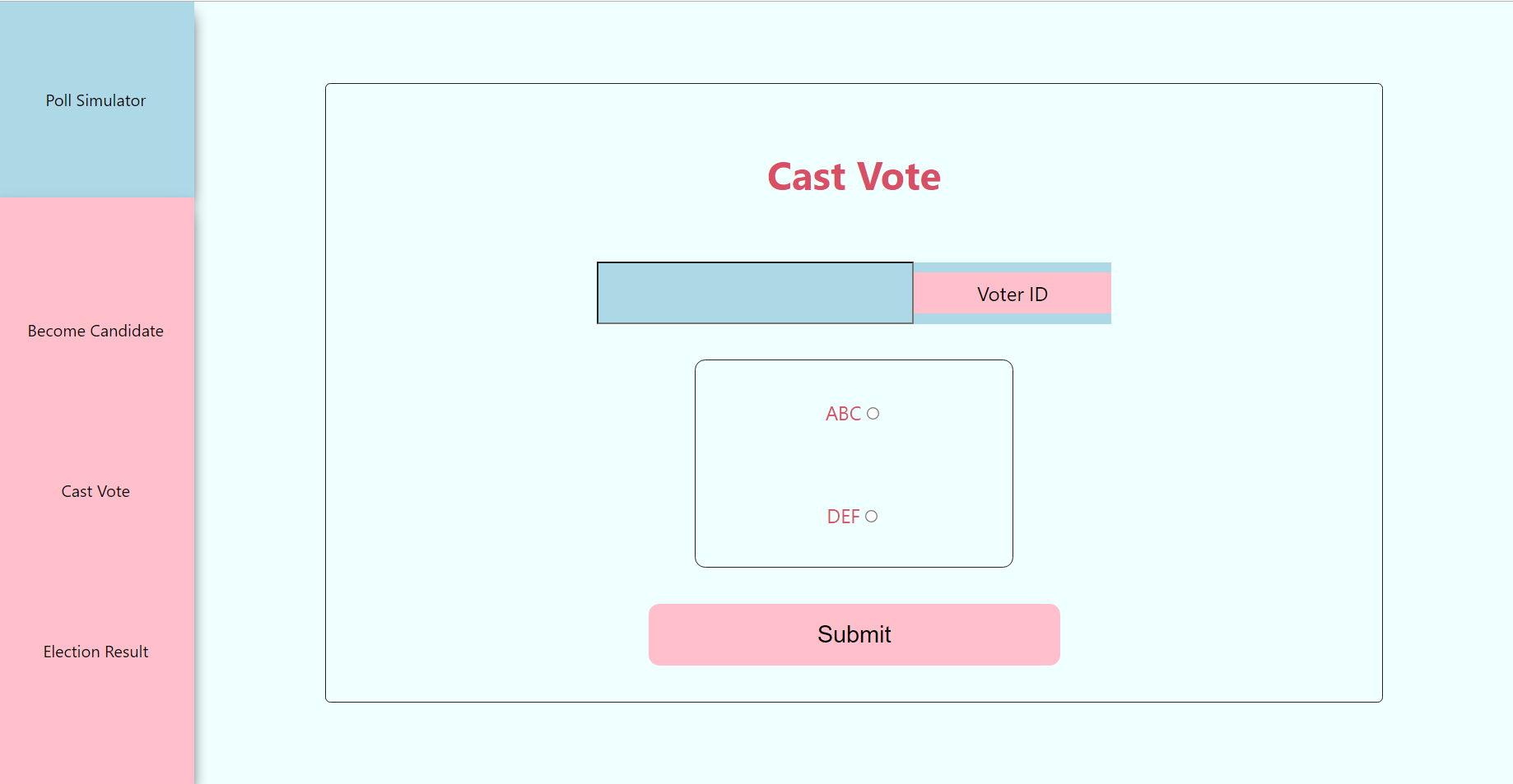Click the Voter ID label
1513x784 pixels.
tap(1011, 294)
